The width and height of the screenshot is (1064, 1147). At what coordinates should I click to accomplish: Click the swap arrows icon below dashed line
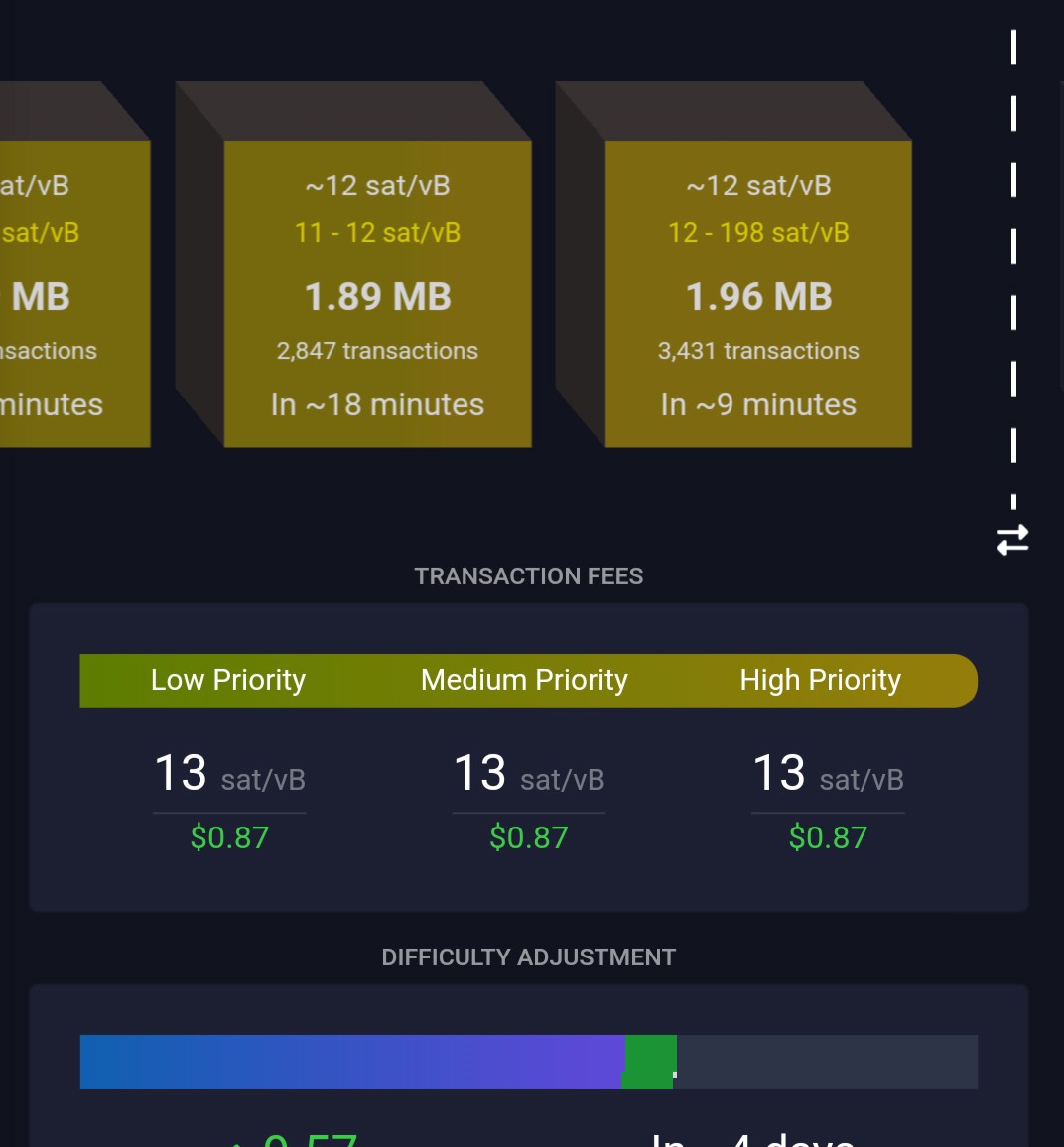tap(1012, 540)
